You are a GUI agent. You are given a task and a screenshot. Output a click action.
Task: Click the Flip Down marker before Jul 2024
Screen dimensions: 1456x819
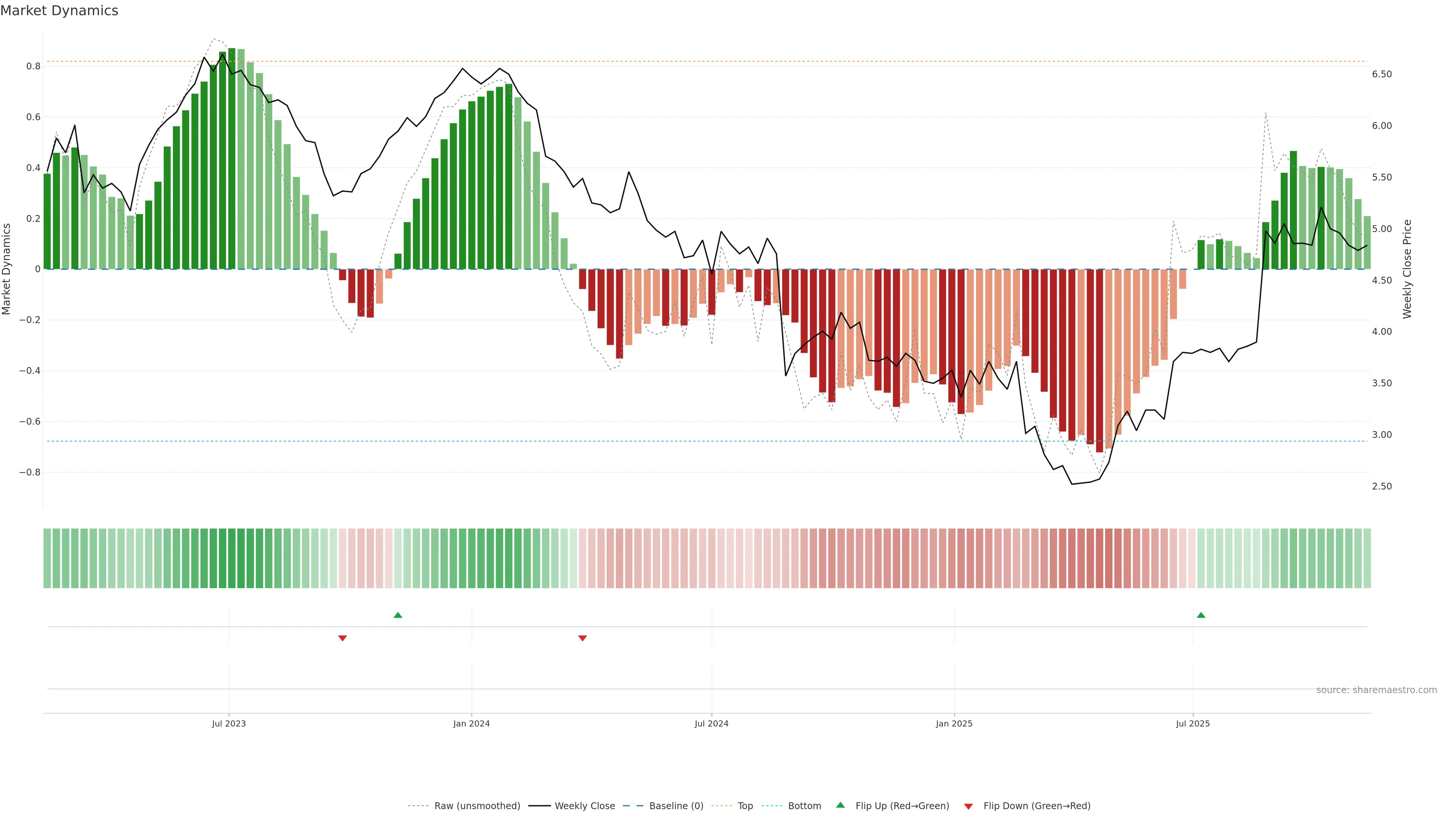pyautogui.click(x=582, y=638)
